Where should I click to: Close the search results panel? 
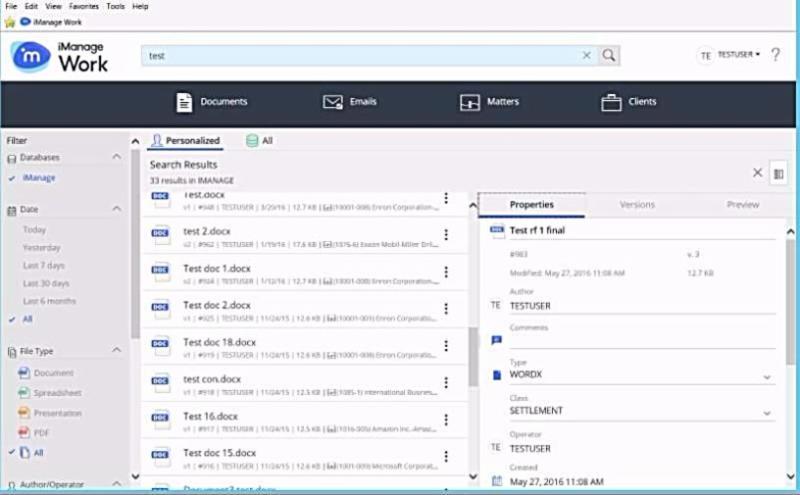(x=757, y=173)
